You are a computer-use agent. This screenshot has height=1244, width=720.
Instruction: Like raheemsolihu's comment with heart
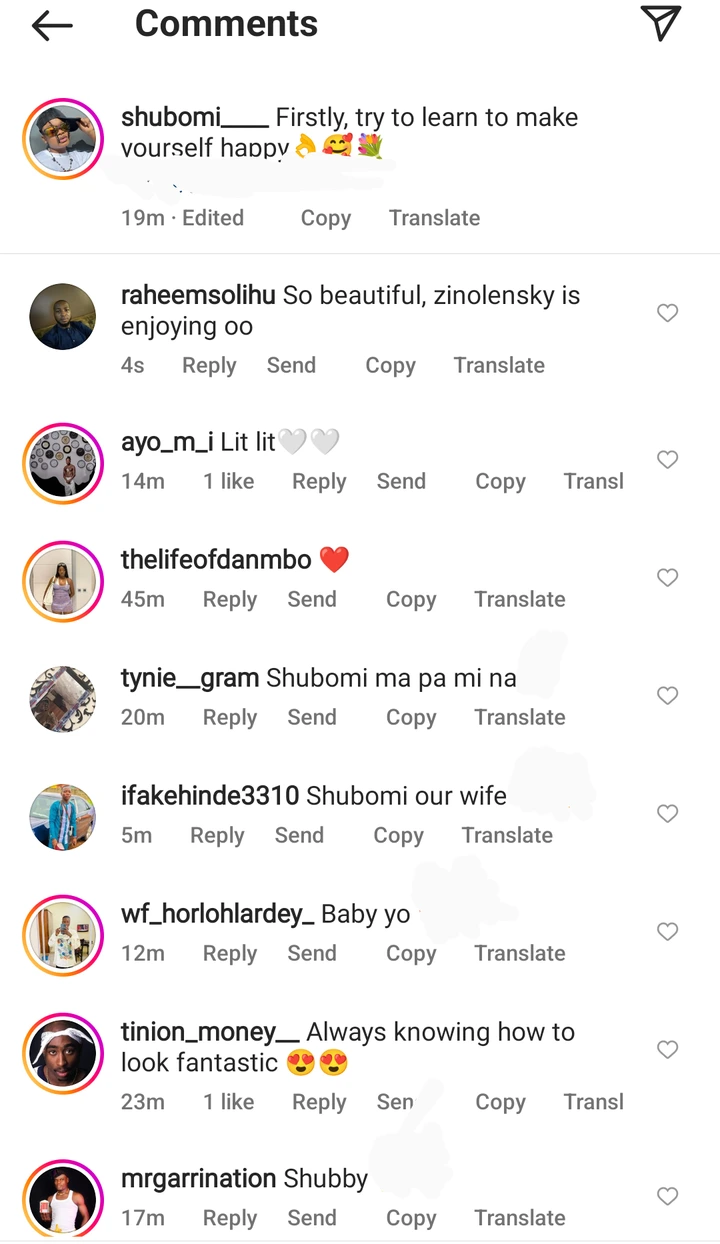(668, 313)
